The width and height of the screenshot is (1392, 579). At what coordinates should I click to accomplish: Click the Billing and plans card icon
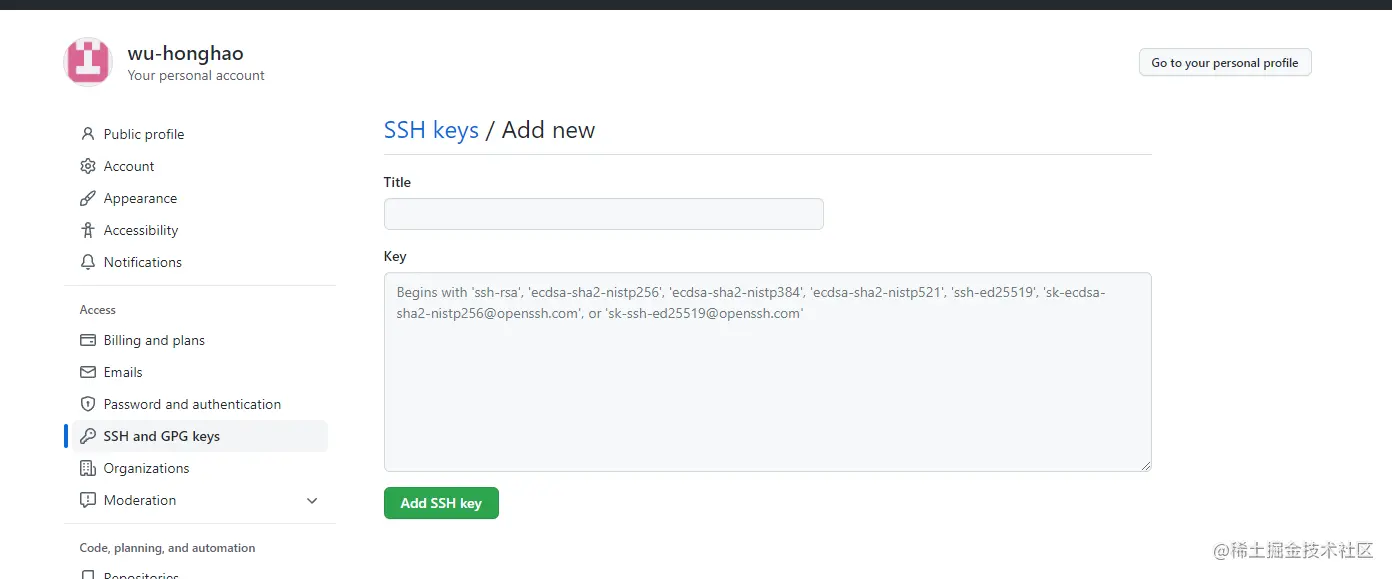88,340
